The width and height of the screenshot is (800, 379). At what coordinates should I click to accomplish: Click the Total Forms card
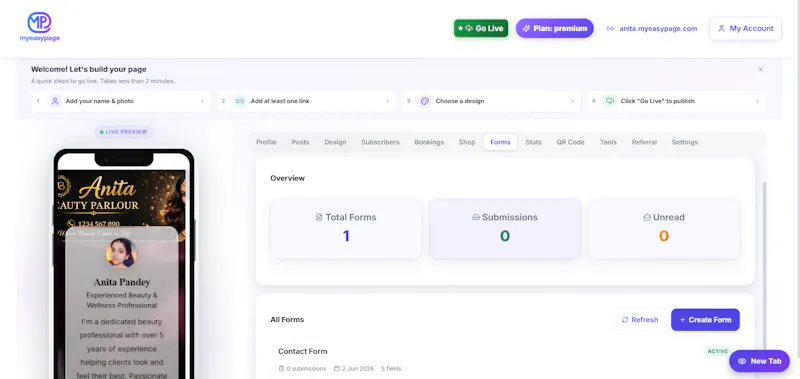tap(346, 229)
